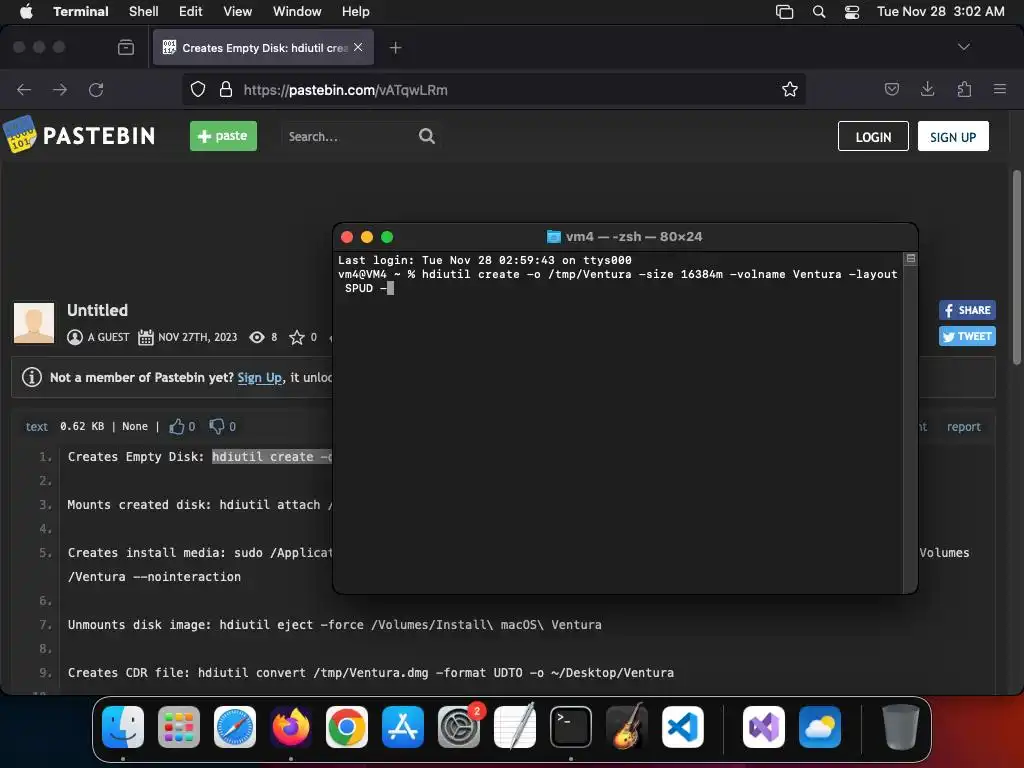Open System Settings from the Dock
The height and width of the screenshot is (768, 1024).
pos(459,727)
